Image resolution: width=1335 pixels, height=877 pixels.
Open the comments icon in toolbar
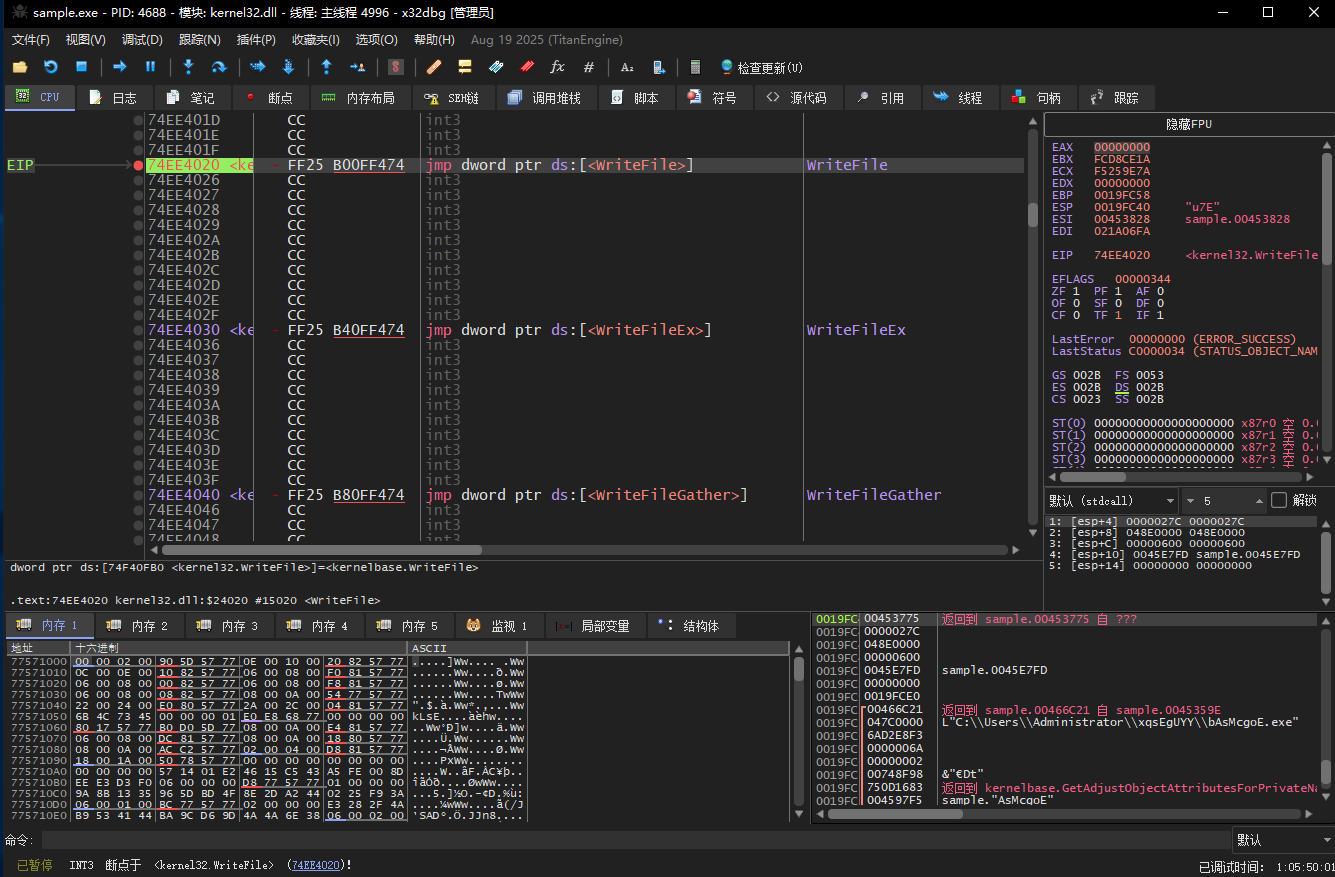click(x=465, y=67)
